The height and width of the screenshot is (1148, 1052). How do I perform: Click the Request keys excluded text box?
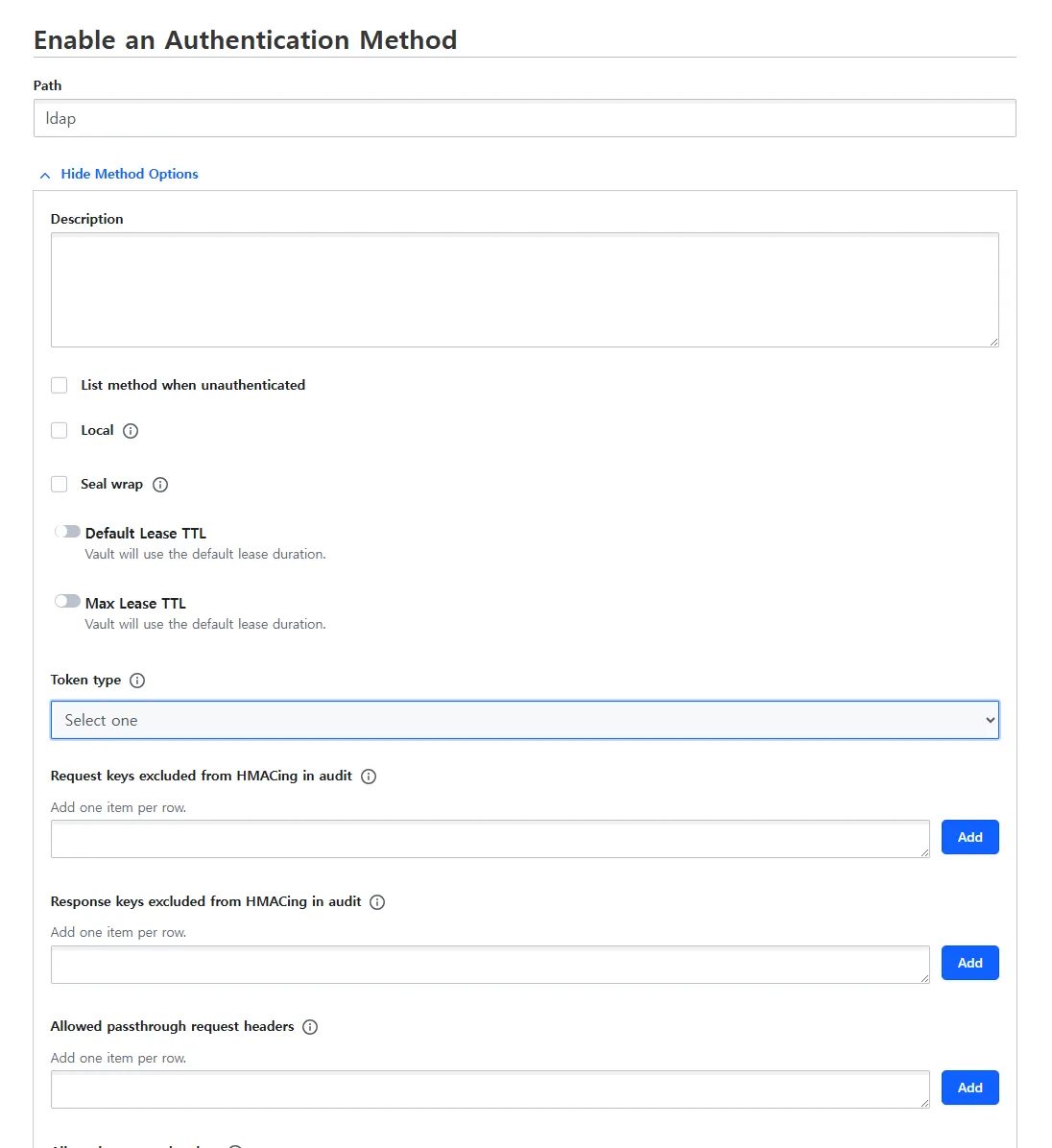point(490,839)
